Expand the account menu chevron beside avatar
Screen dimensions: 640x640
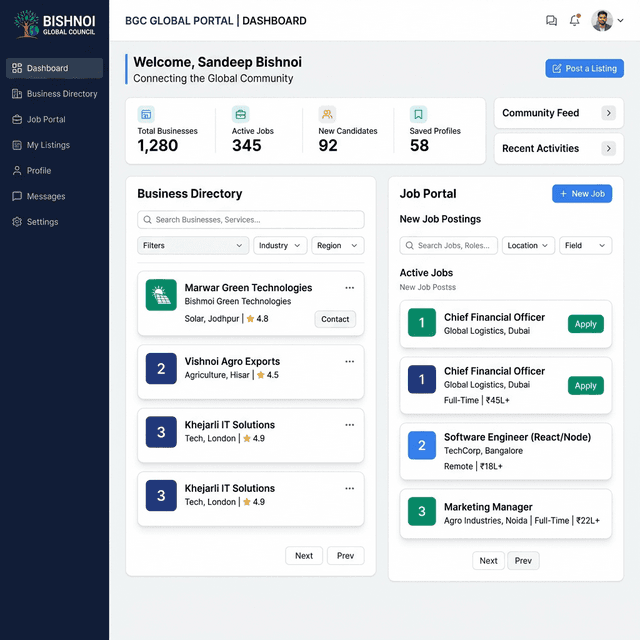(x=620, y=20)
